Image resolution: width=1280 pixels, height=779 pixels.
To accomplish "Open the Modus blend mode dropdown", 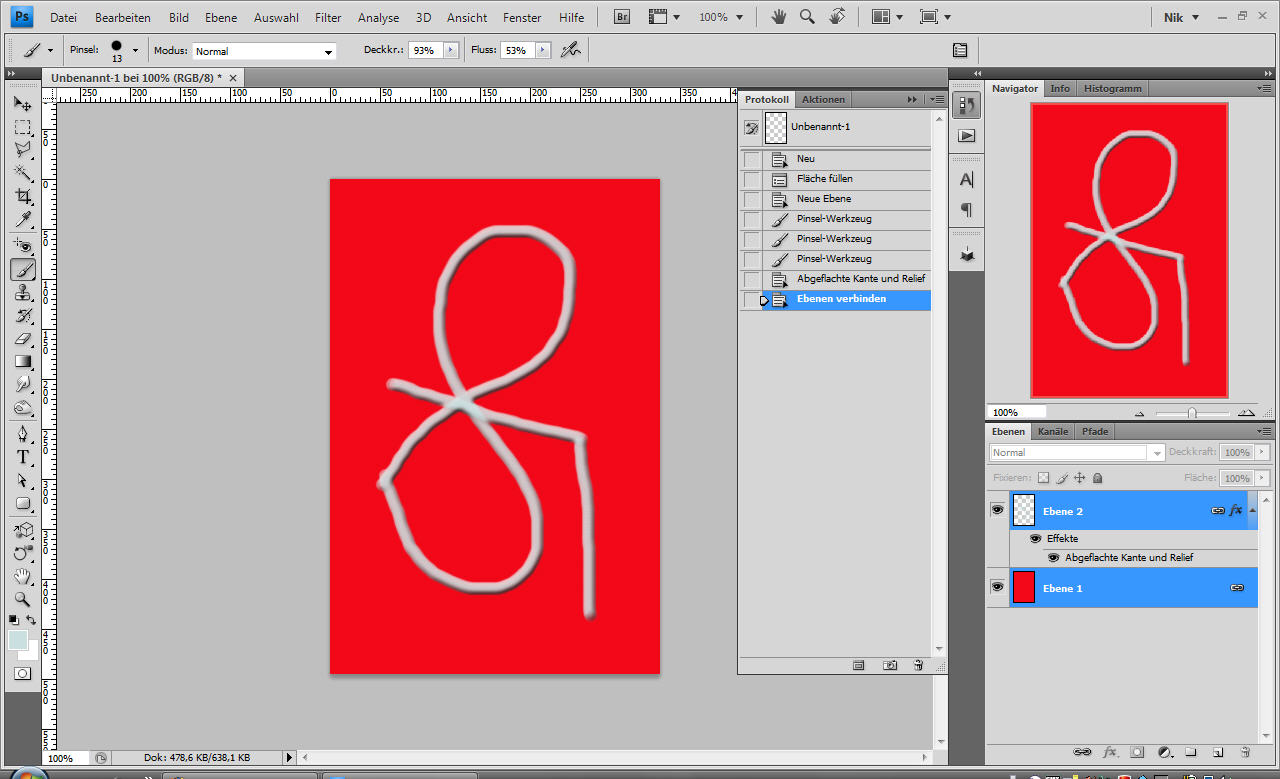I will pos(264,51).
